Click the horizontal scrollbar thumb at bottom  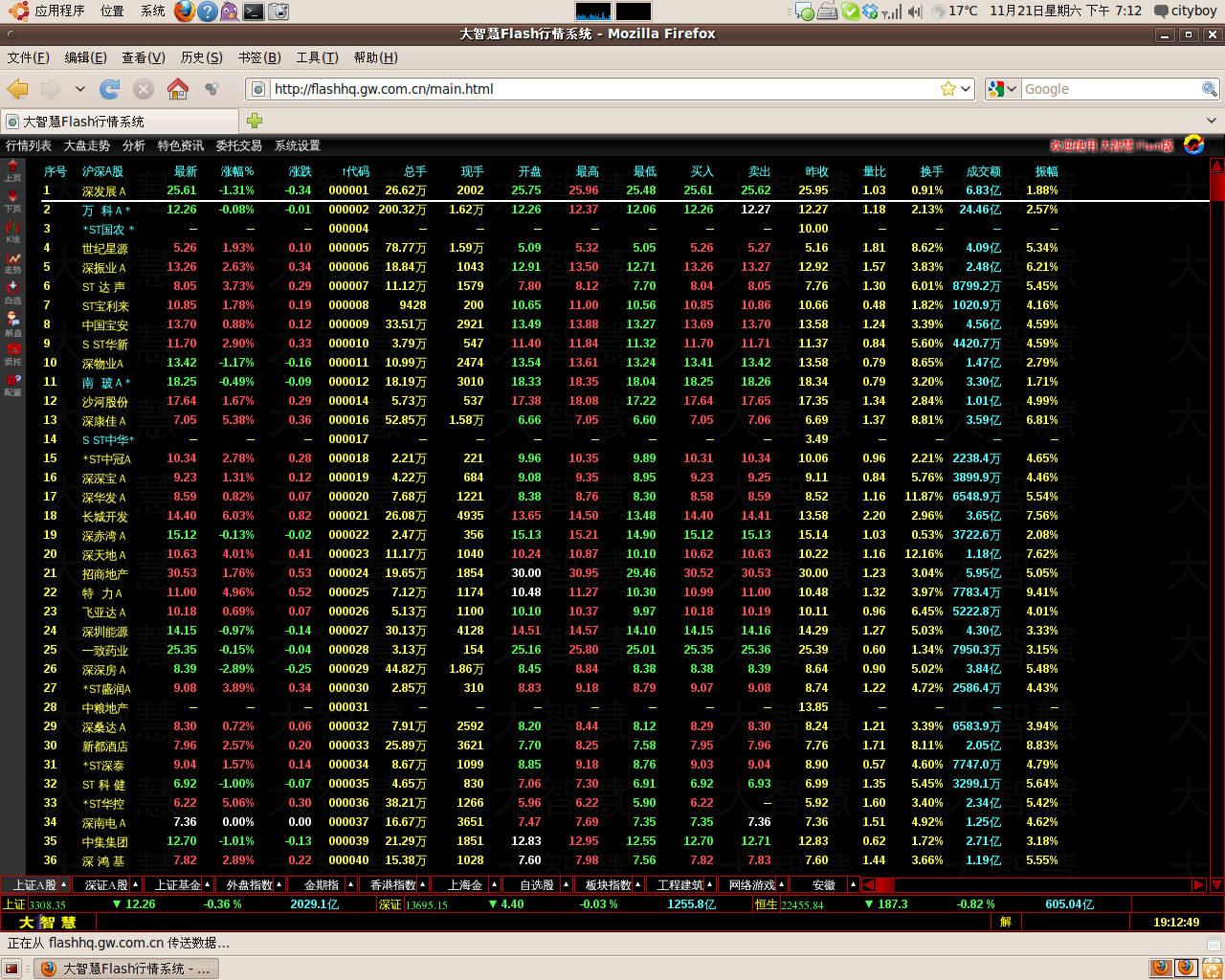coord(885,884)
